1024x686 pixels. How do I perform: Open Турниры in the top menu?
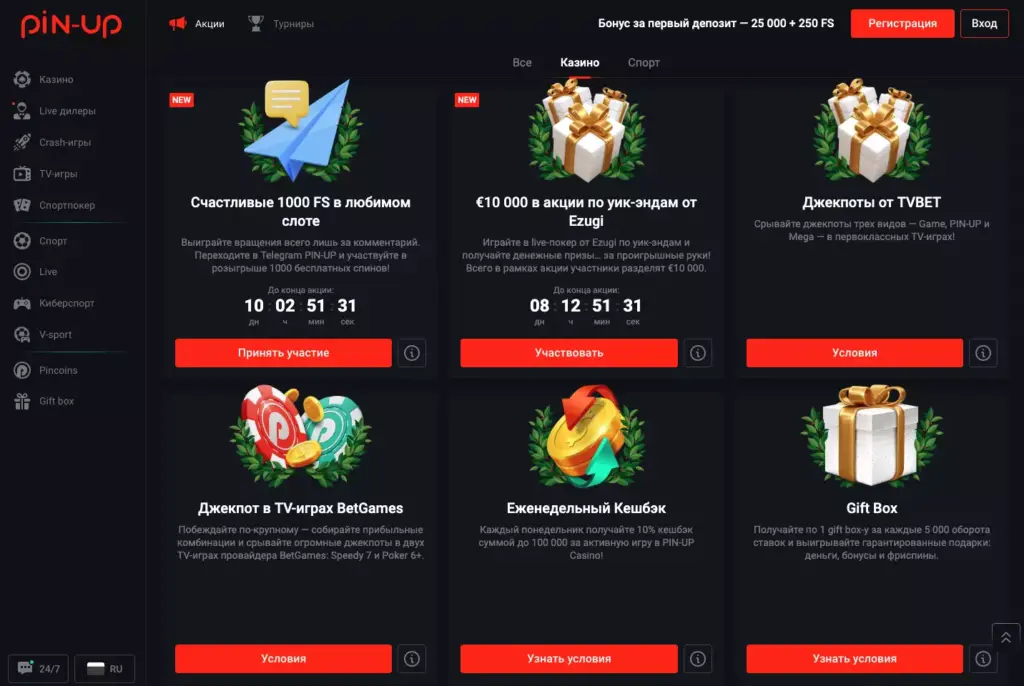click(x=281, y=24)
